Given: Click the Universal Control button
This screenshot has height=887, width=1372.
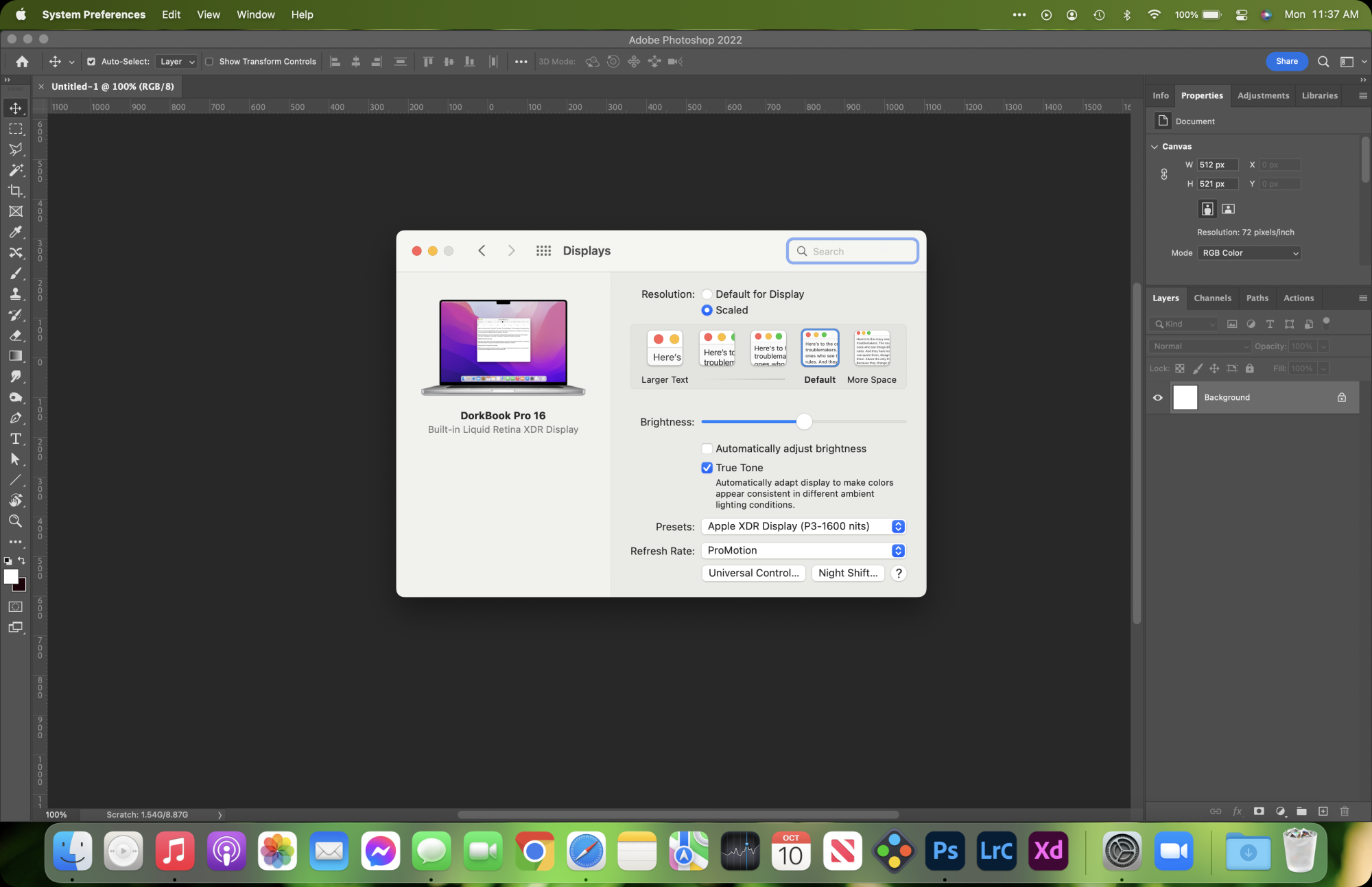Looking at the screenshot, I should [x=753, y=573].
